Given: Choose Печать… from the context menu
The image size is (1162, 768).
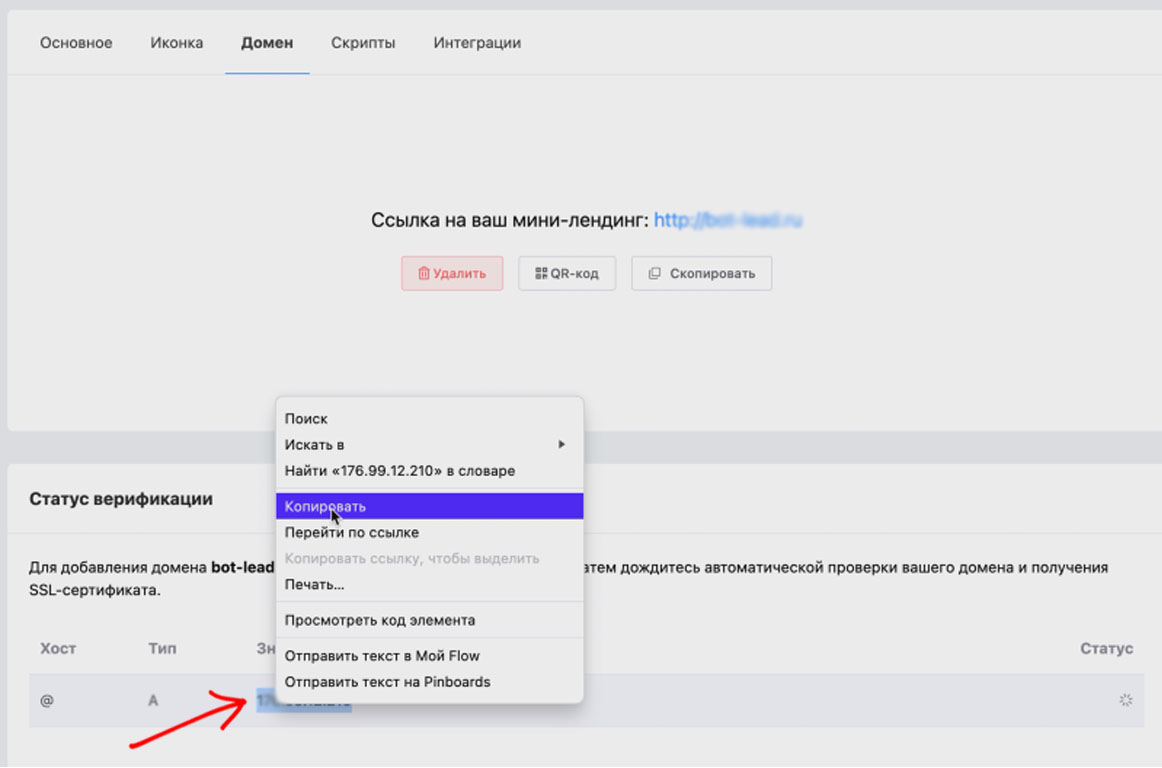Looking at the screenshot, I should click(429, 584).
